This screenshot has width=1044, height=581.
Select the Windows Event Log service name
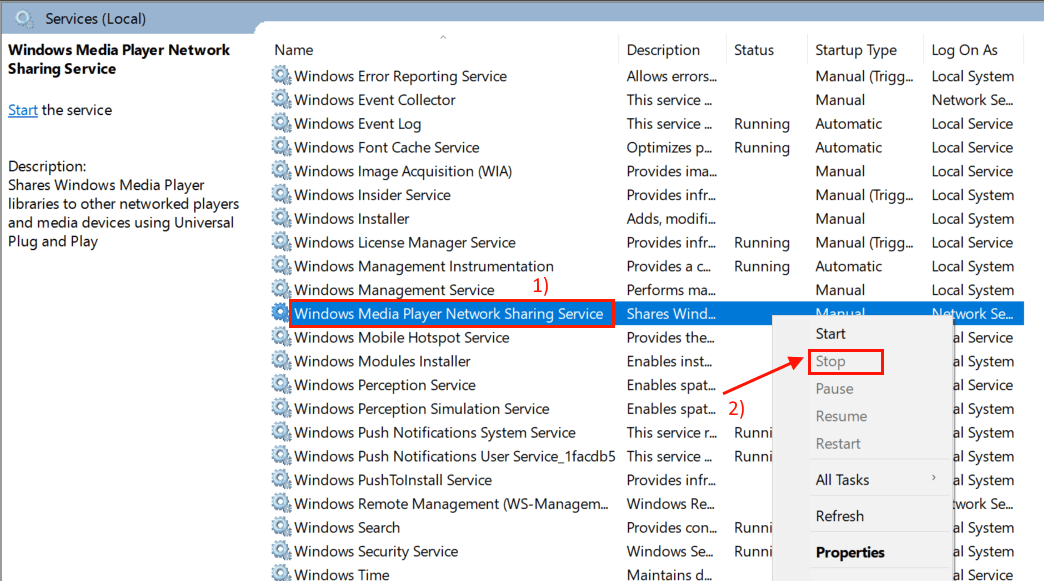coord(358,124)
